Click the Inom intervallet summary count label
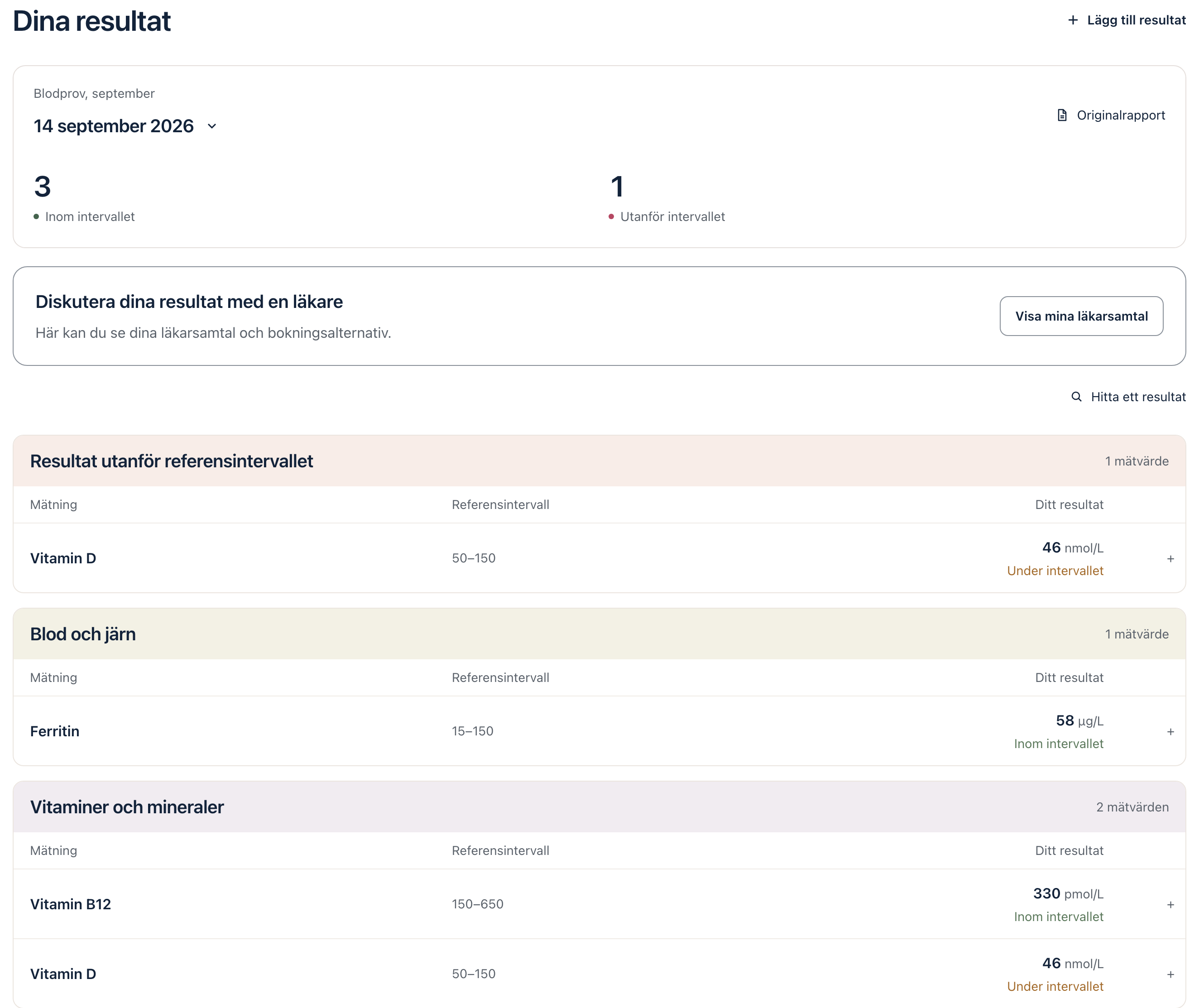The height and width of the screenshot is (1008, 1199). [90, 216]
